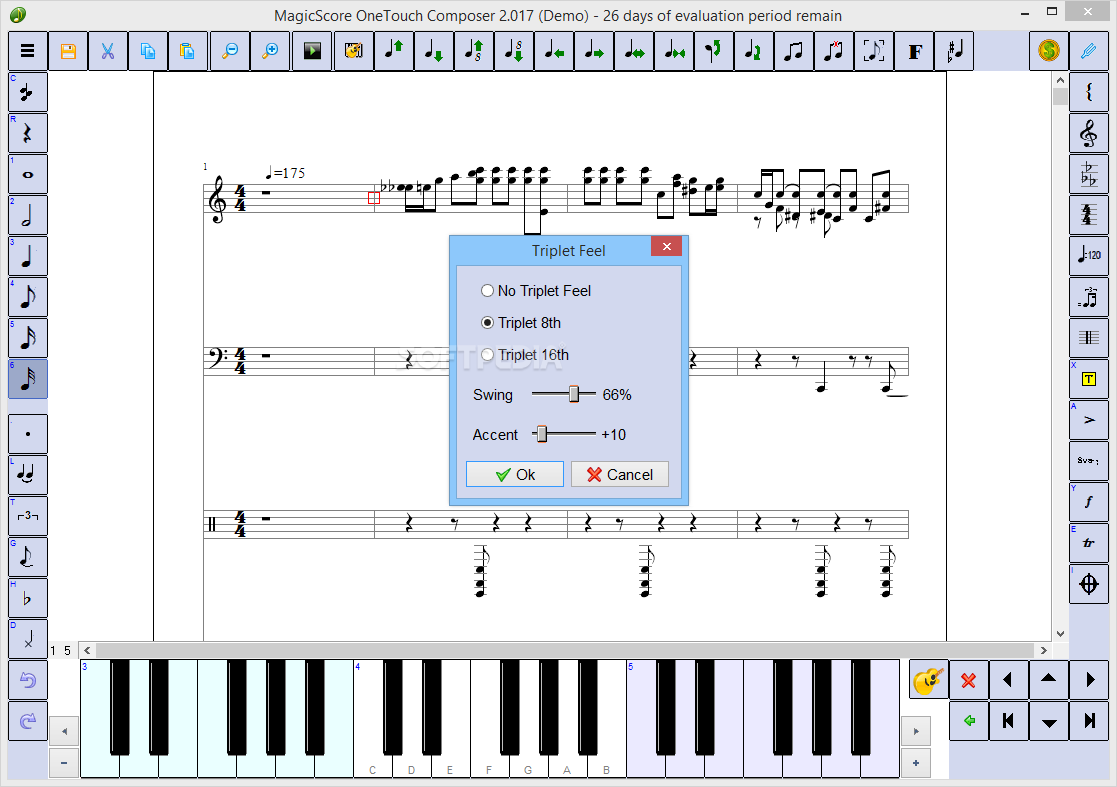The image size is (1117, 787).
Task: Select Triplet 16th radio button
Action: (487, 355)
